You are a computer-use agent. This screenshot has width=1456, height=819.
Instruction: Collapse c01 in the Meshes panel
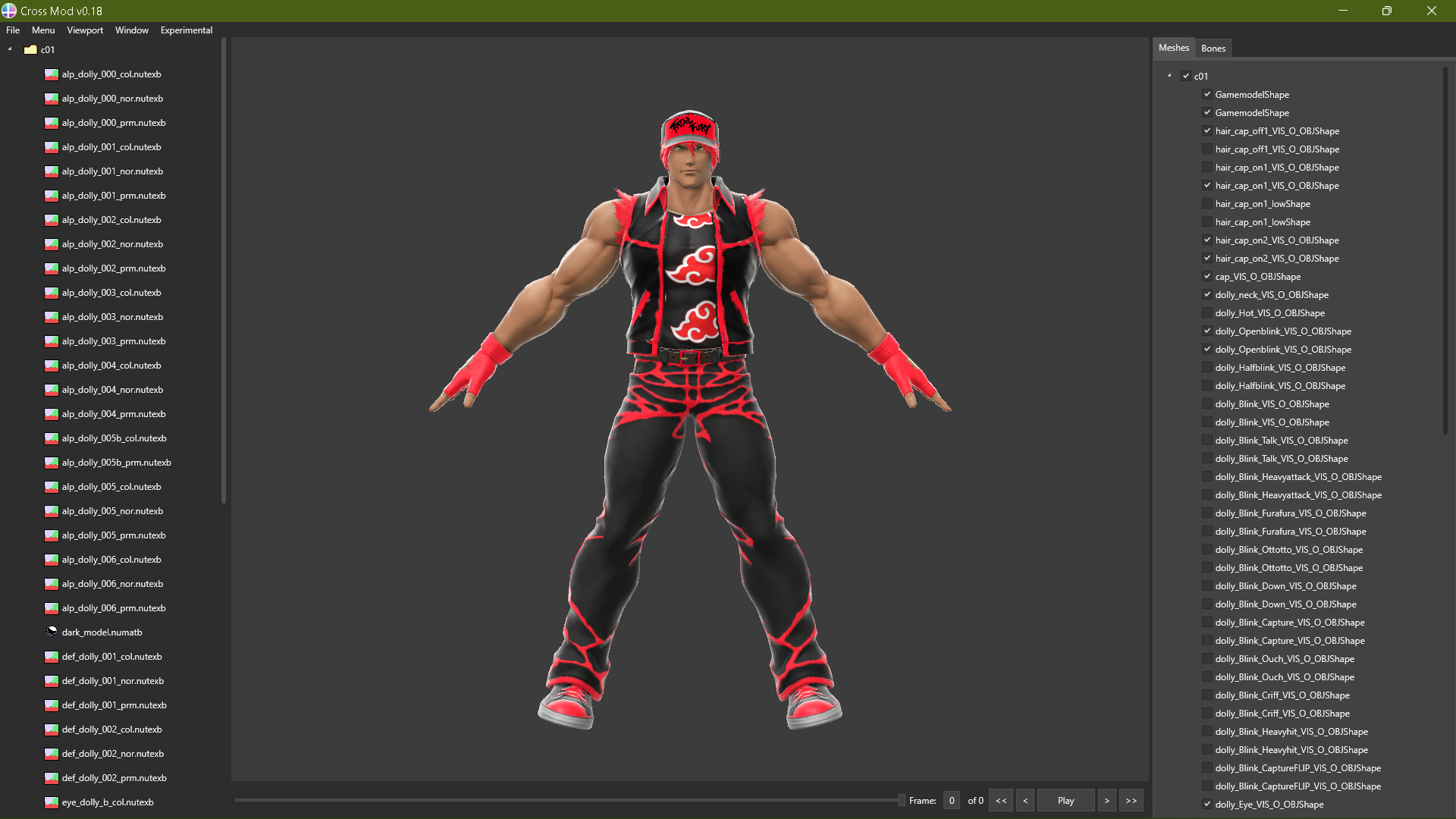[x=1168, y=76]
